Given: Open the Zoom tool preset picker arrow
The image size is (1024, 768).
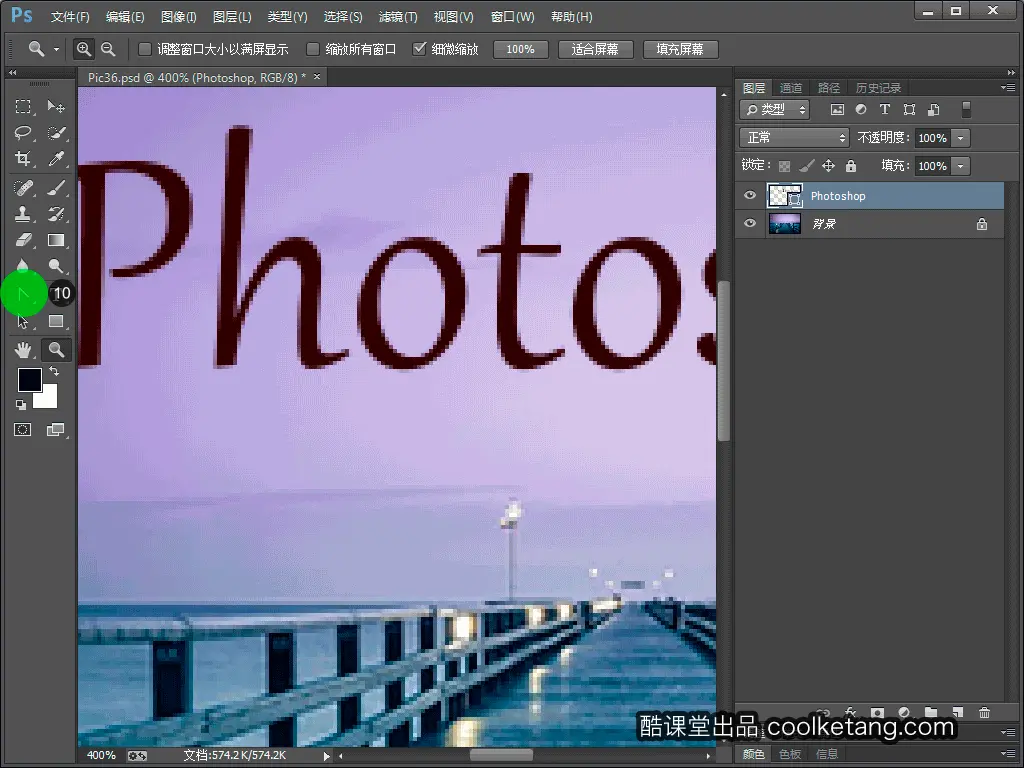Looking at the screenshot, I should tap(56, 50).
